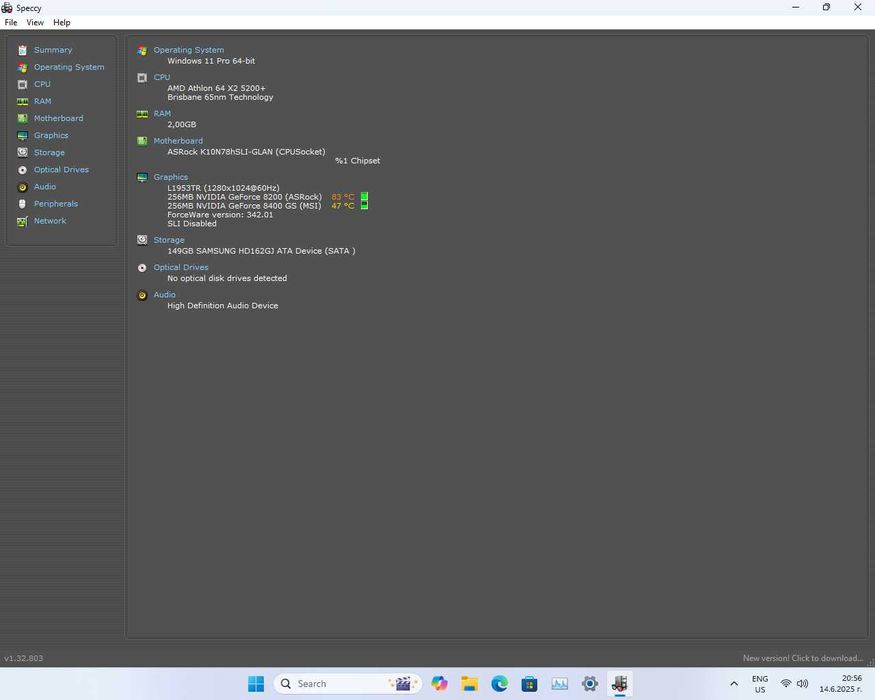
Task: Click the Graphics monitor icon in the sidebar
Action: pyautogui.click(x=22, y=136)
